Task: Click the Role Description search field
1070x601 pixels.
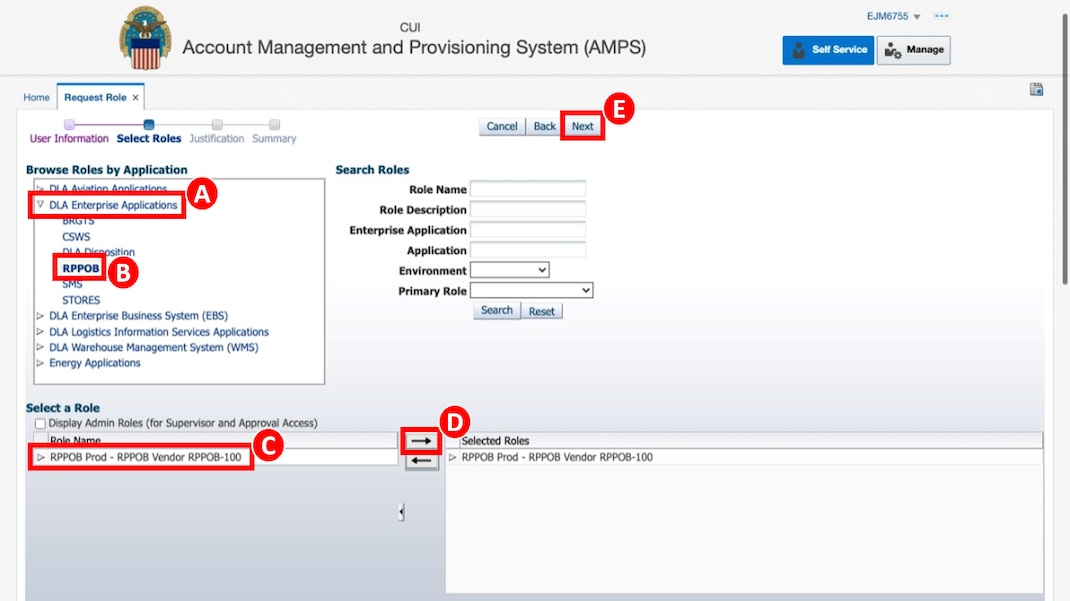Action: coord(527,209)
